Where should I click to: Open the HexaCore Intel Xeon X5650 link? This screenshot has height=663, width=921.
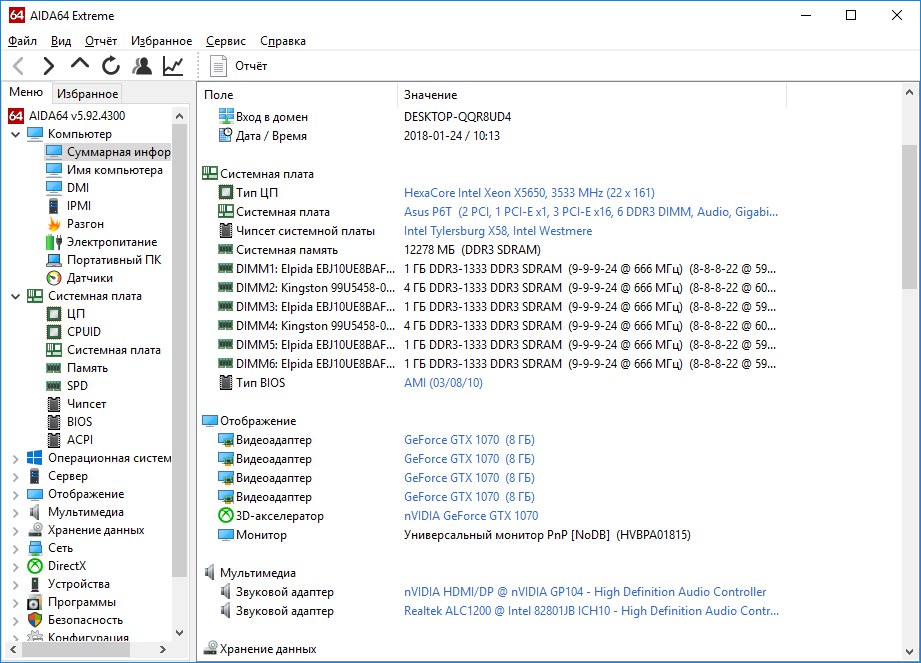pos(529,193)
